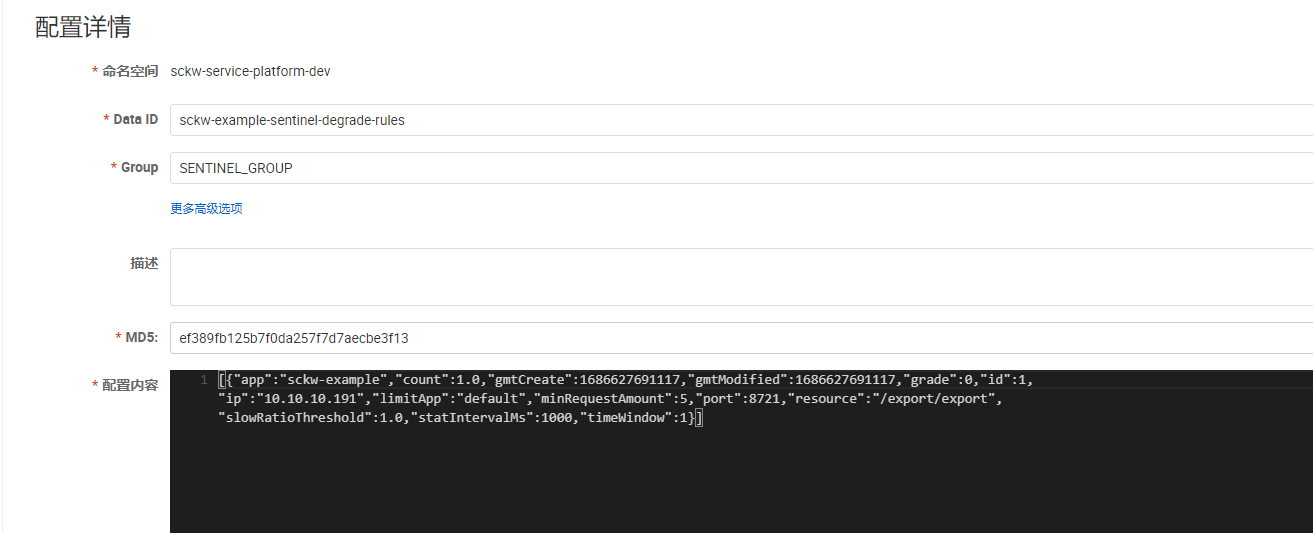Viewport: 1313px width, 533px height.
Task: Click line number 1 in the editor gutter
Action: point(204,380)
